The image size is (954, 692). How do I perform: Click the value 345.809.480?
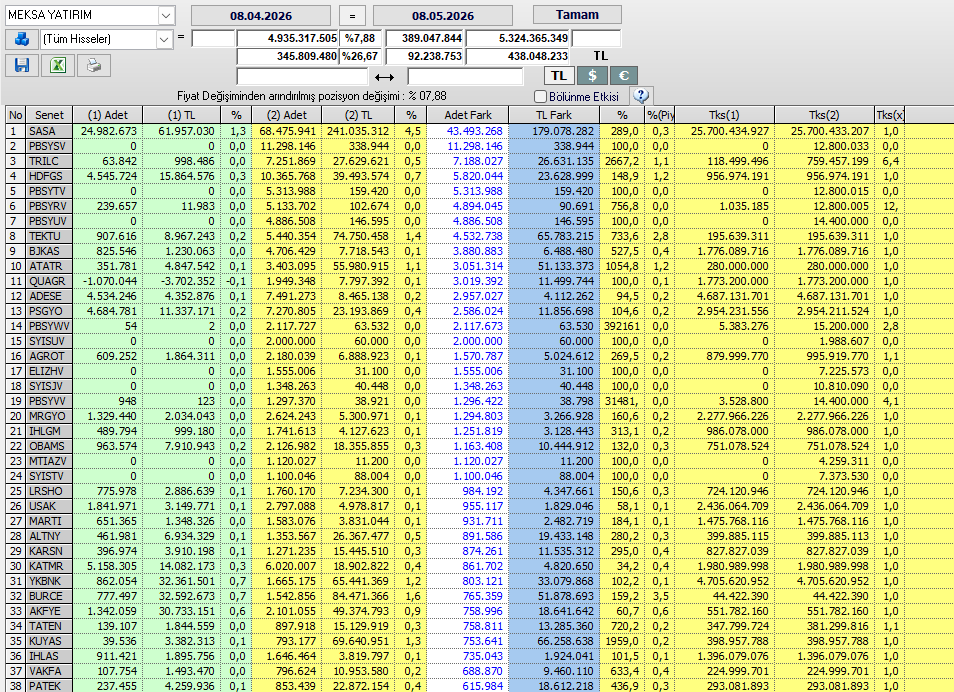[x=288, y=56]
